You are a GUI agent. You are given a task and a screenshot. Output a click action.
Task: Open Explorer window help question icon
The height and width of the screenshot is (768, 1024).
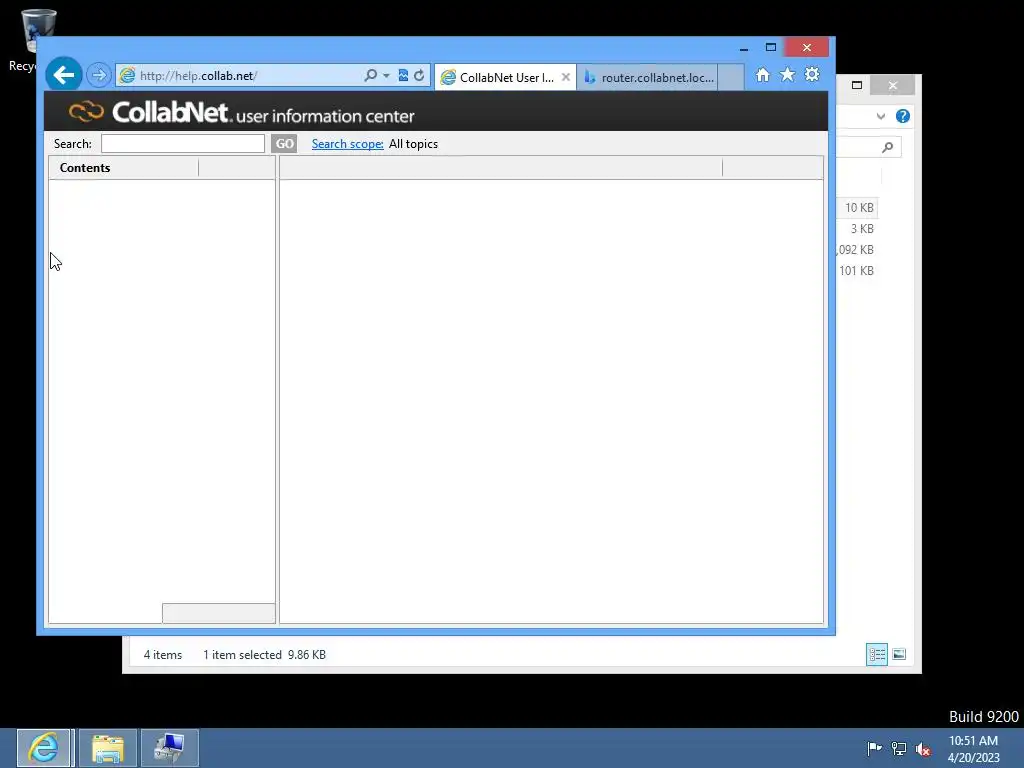pyautogui.click(x=903, y=116)
